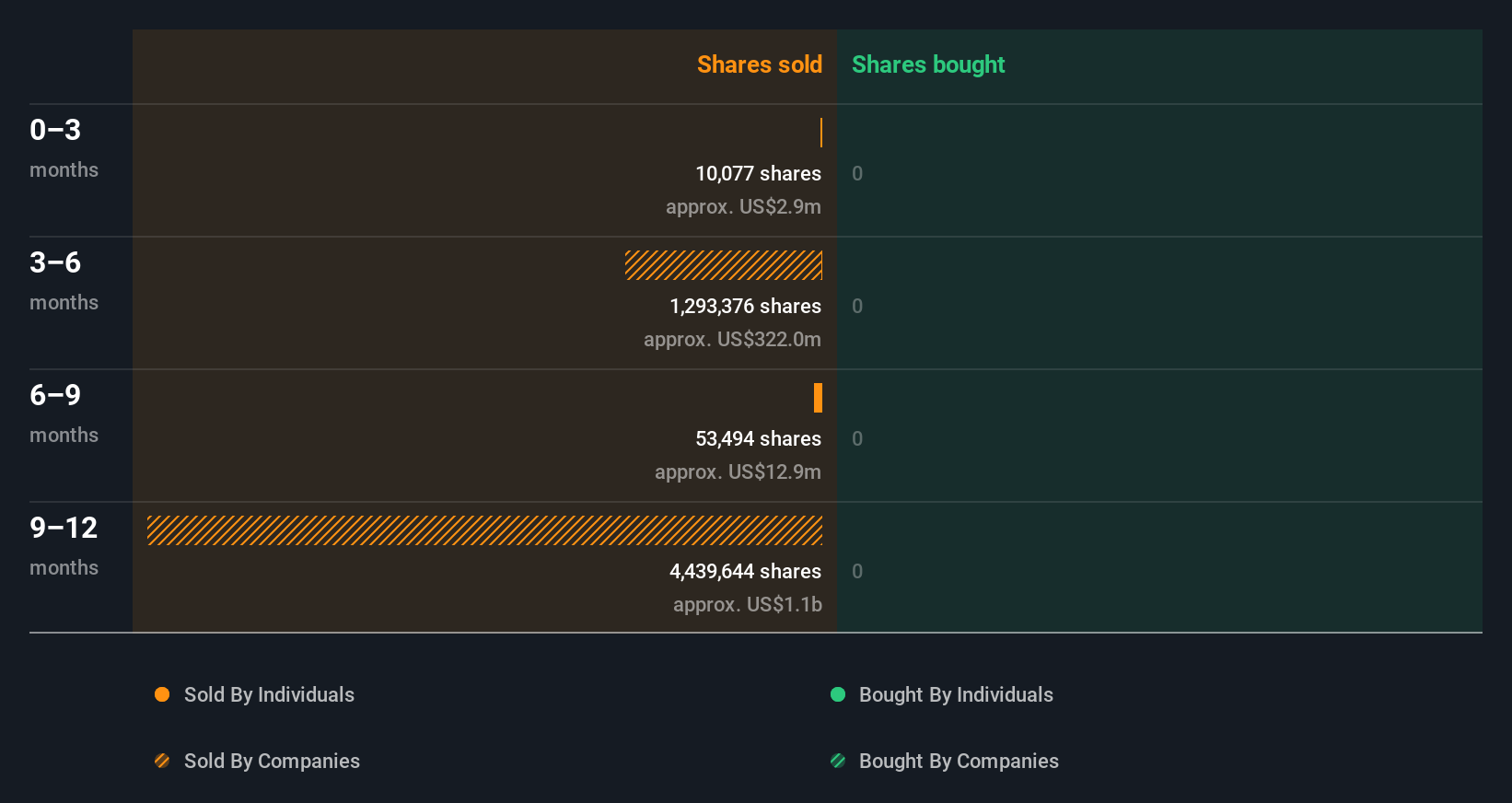Click the approx. US$1.1b amount
Screen dimensions: 1512x803
coord(747,604)
